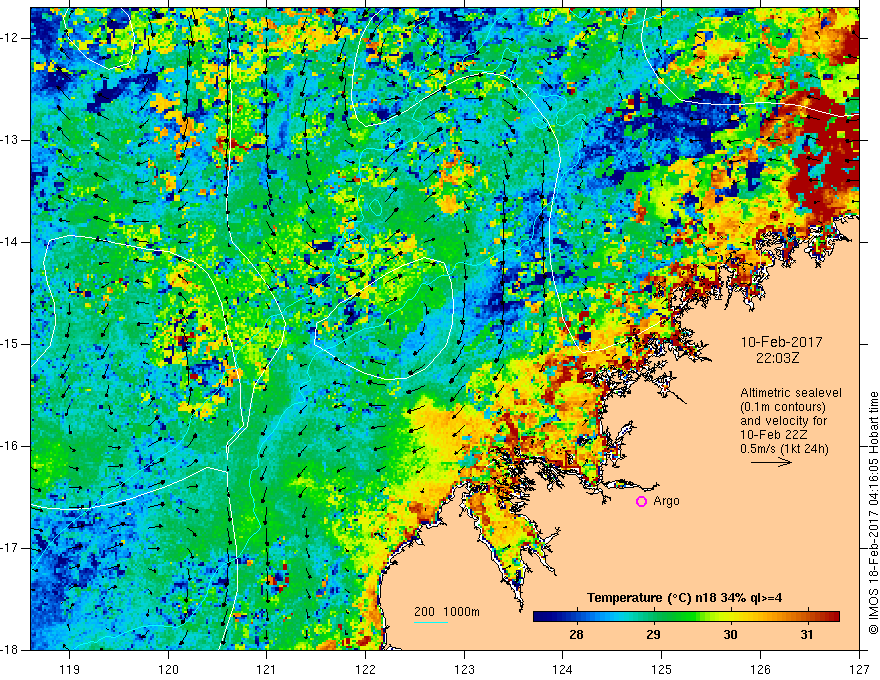Click the 'Argo' label text
The image size is (880, 680).
click(x=666, y=501)
